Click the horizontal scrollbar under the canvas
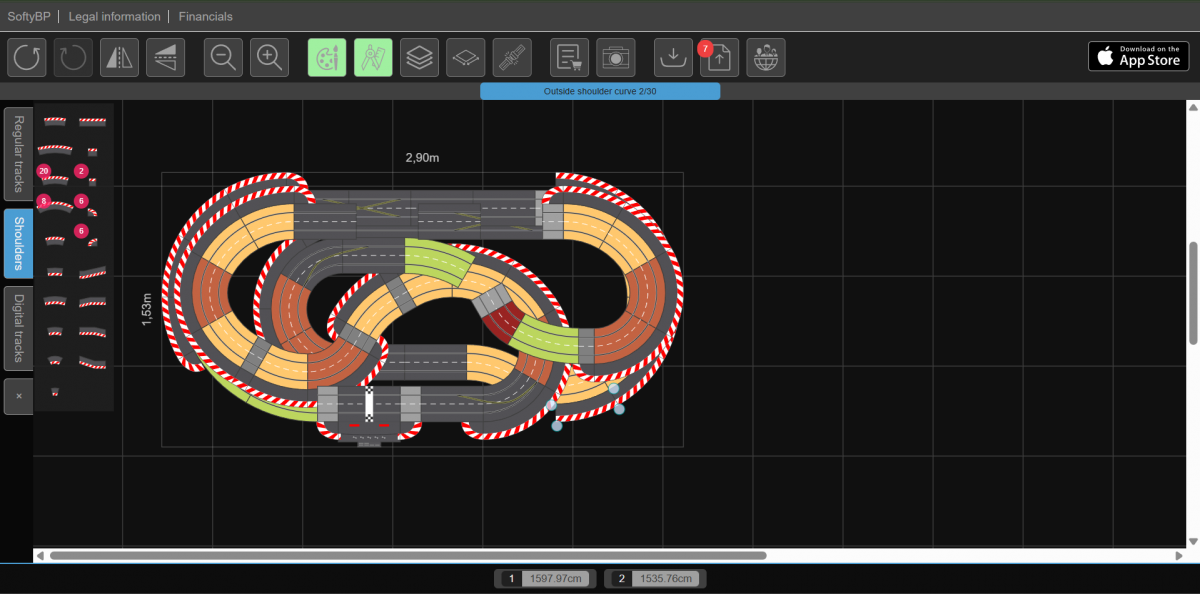 (408, 555)
